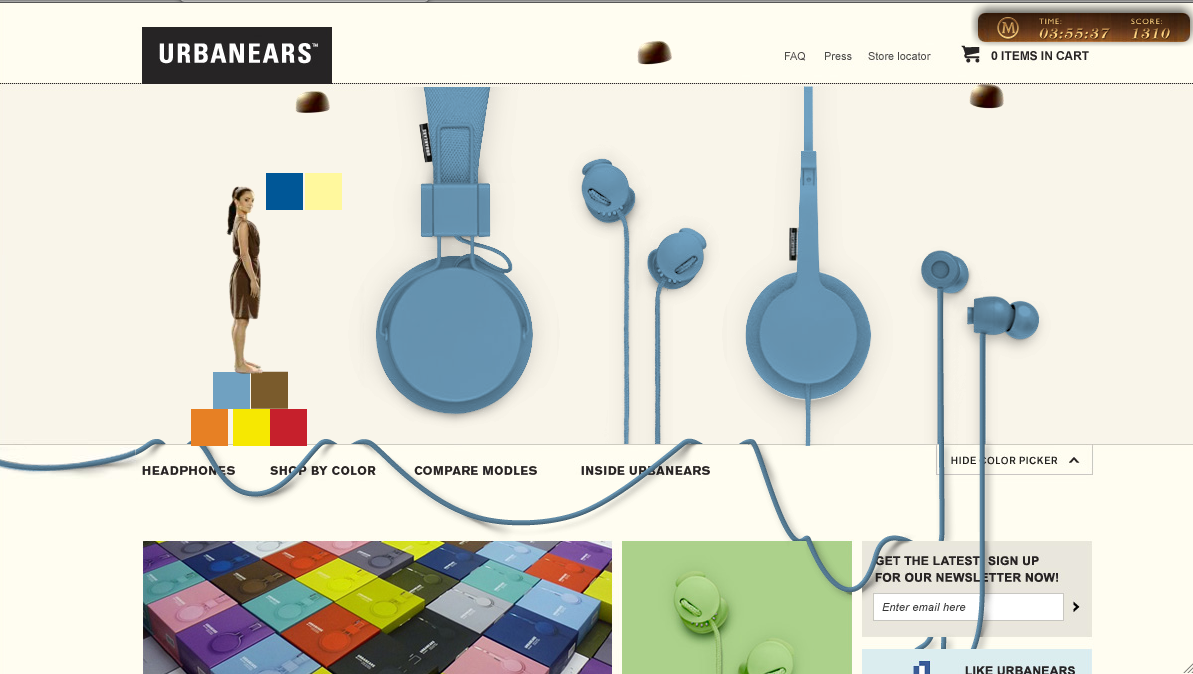Screen dimensions: 1193x674
Task: Open Shop By Color menu
Action: click(x=323, y=471)
